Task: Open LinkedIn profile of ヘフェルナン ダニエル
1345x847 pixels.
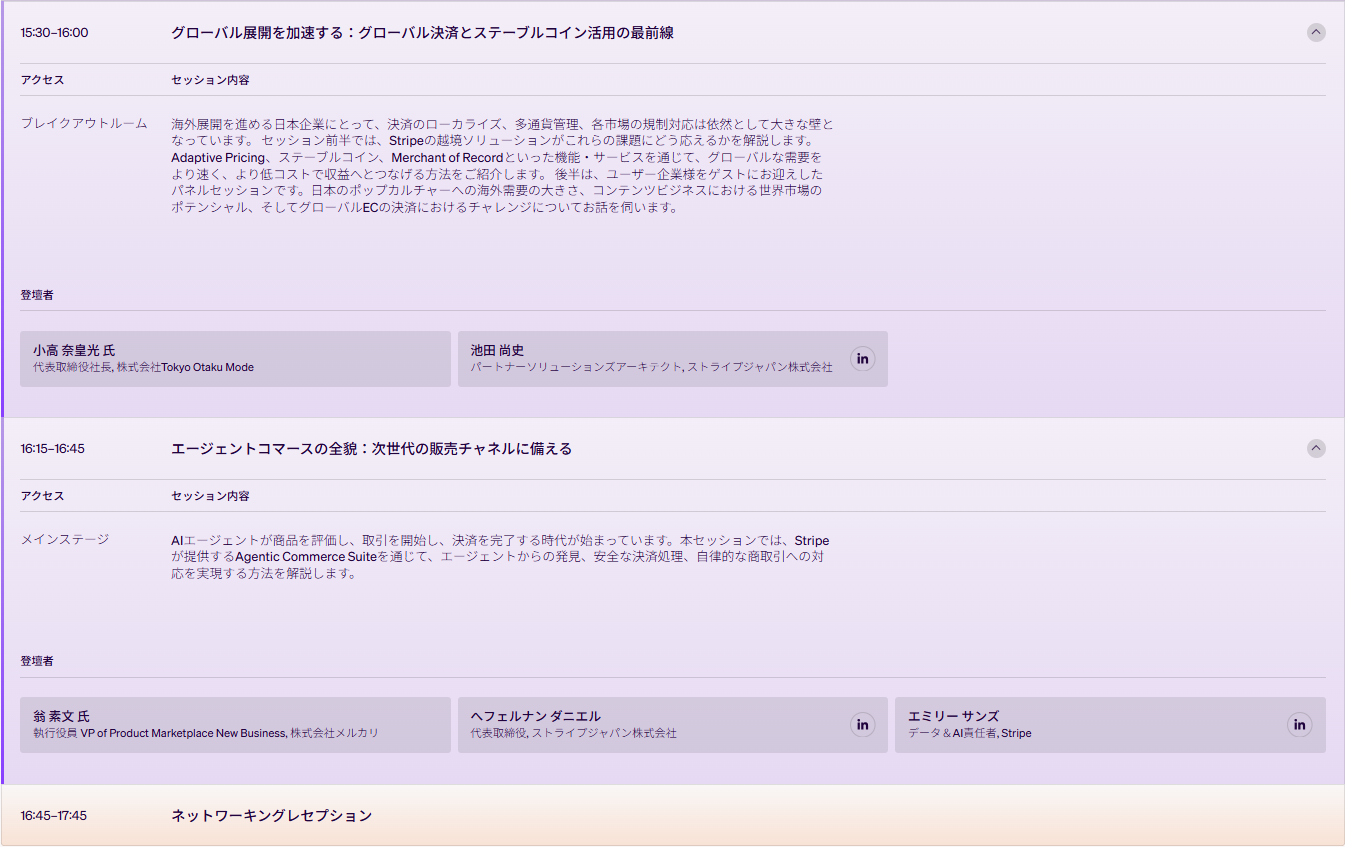Action: pyautogui.click(x=862, y=725)
